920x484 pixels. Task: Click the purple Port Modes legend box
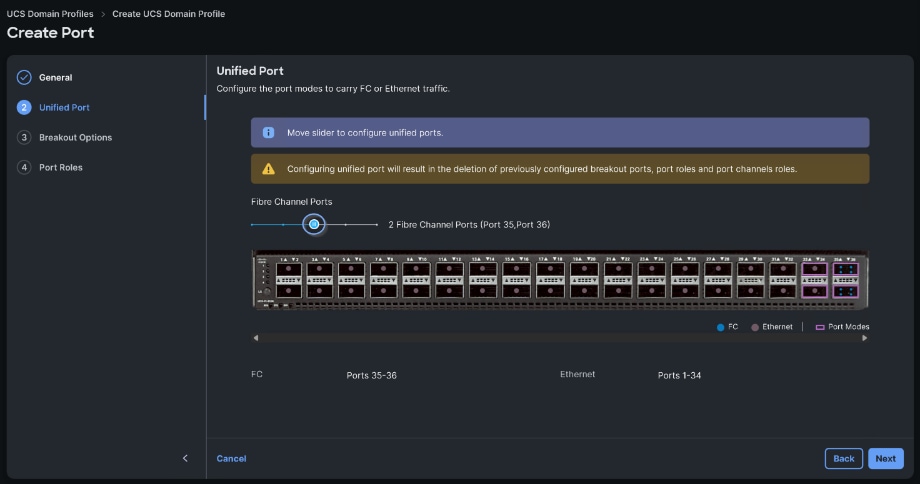pyautogui.click(x=820, y=327)
